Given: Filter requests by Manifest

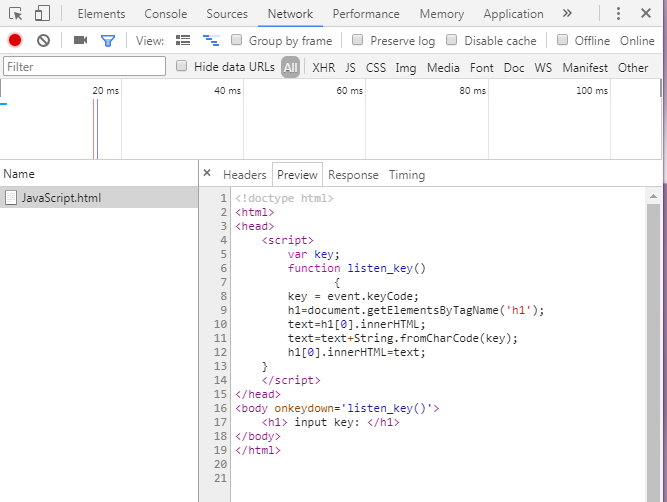Looking at the screenshot, I should point(585,68).
